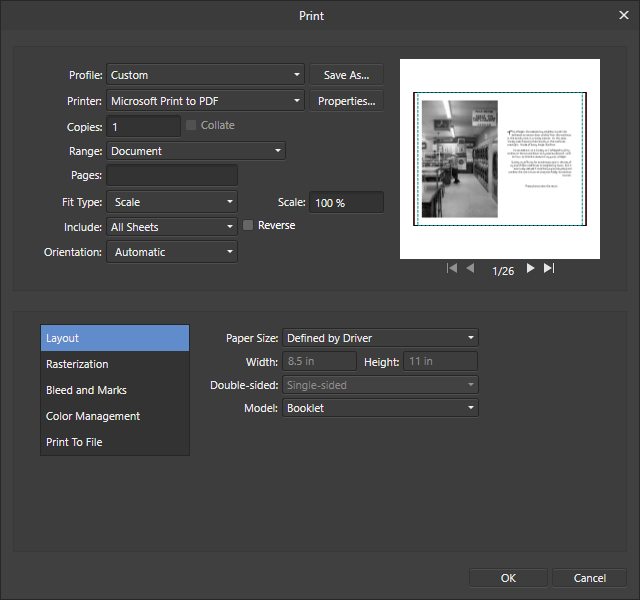Click the Save As... button
The image size is (640, 600).
(x=346, y=75)
